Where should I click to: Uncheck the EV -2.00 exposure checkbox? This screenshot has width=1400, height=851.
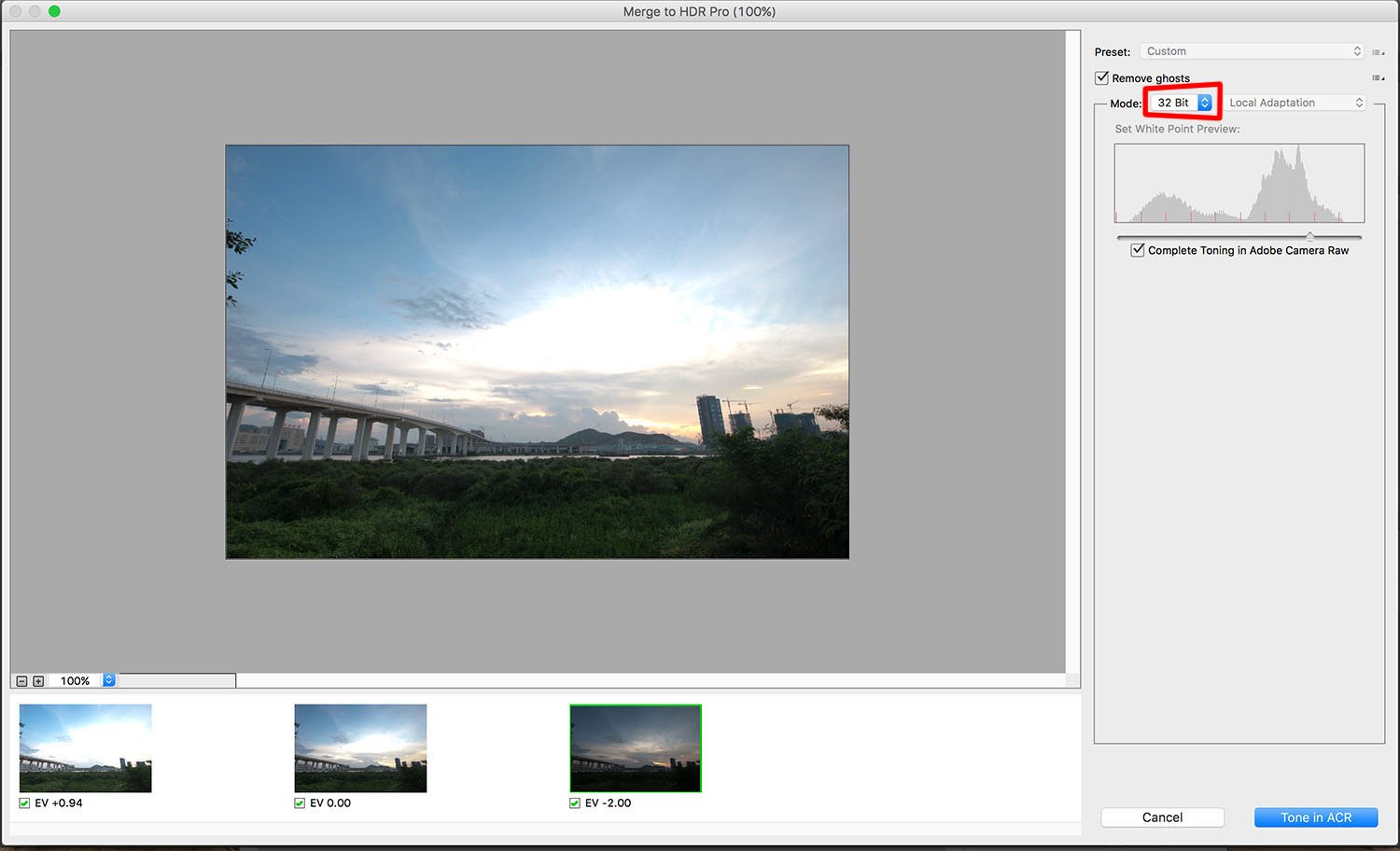[574, 802]
